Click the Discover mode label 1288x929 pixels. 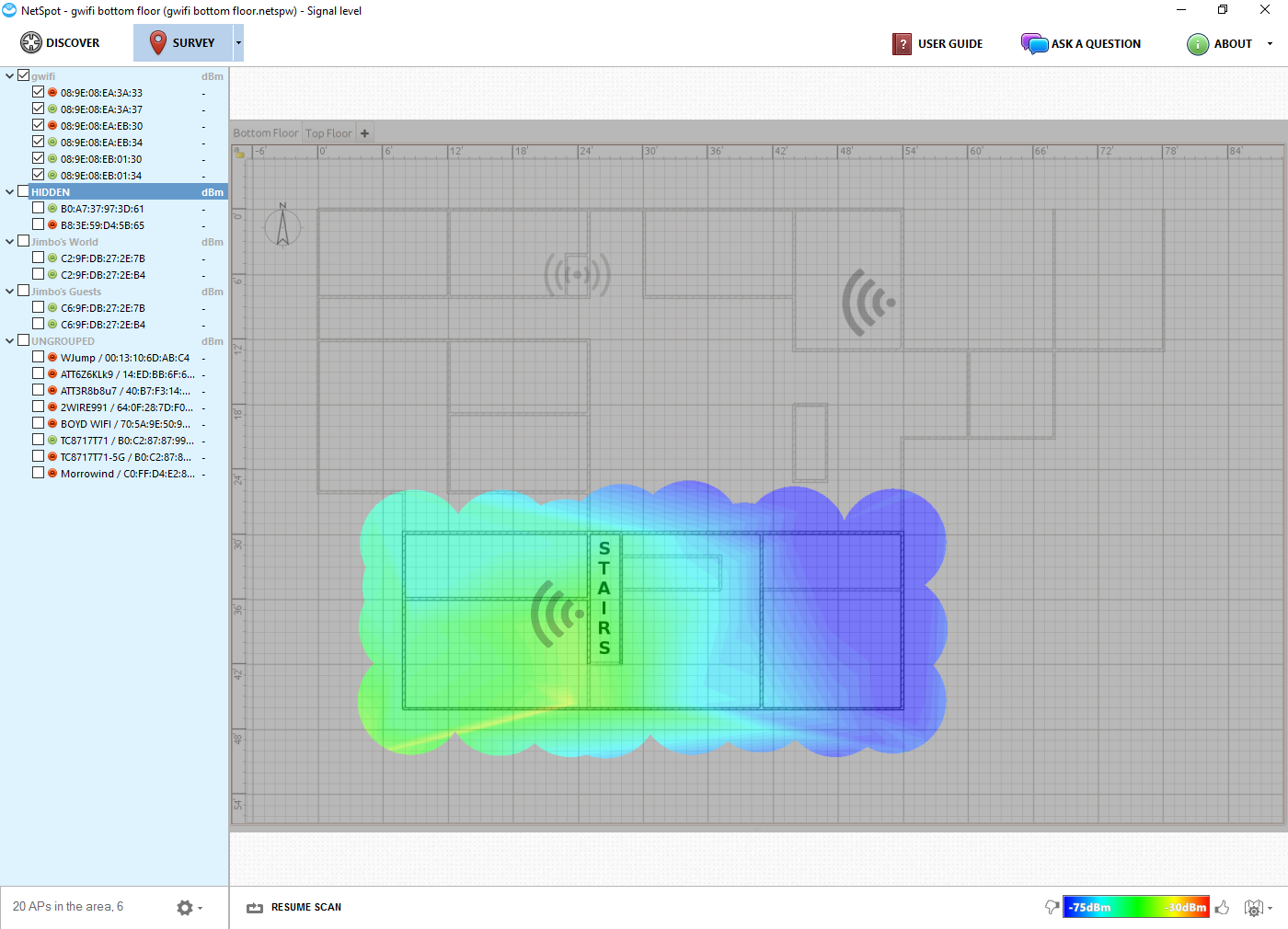[x=73, y=42]
